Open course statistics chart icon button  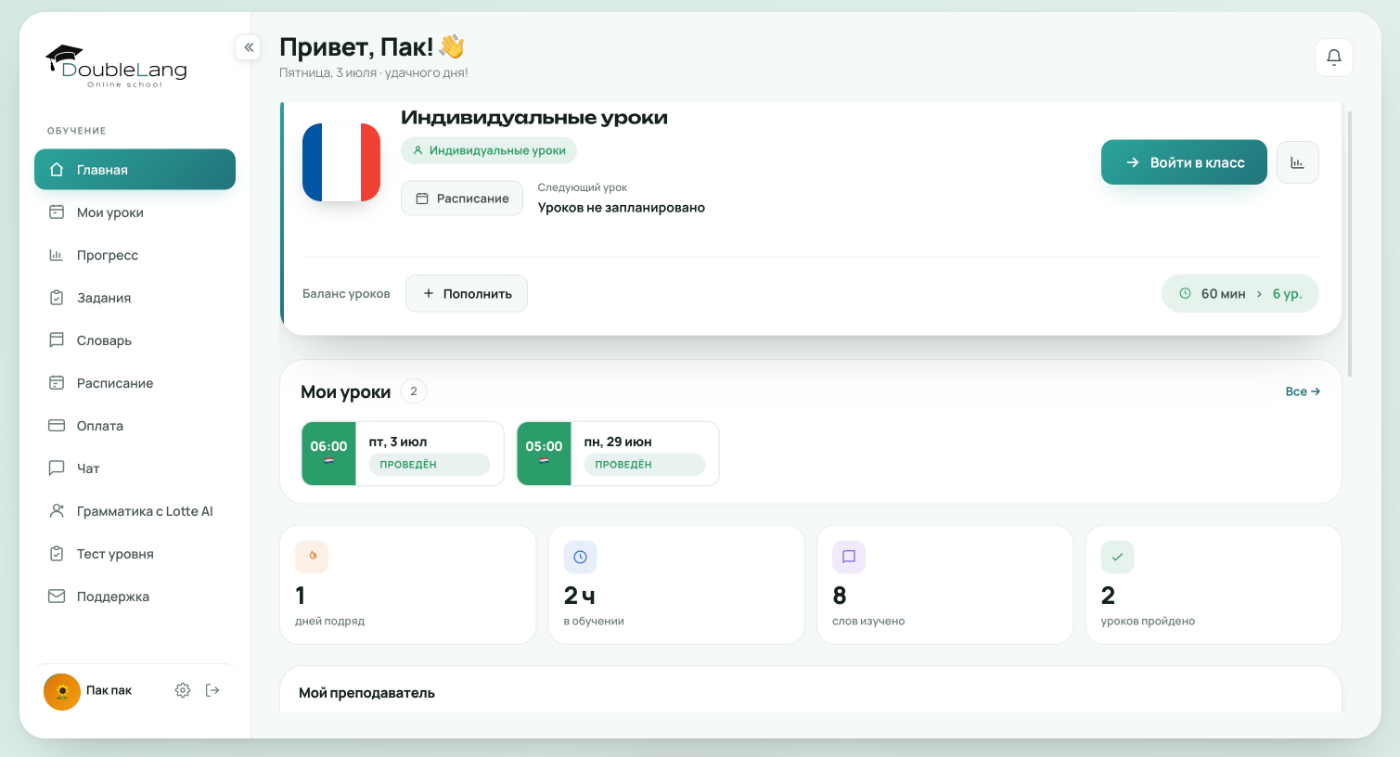coord(1297,162)
